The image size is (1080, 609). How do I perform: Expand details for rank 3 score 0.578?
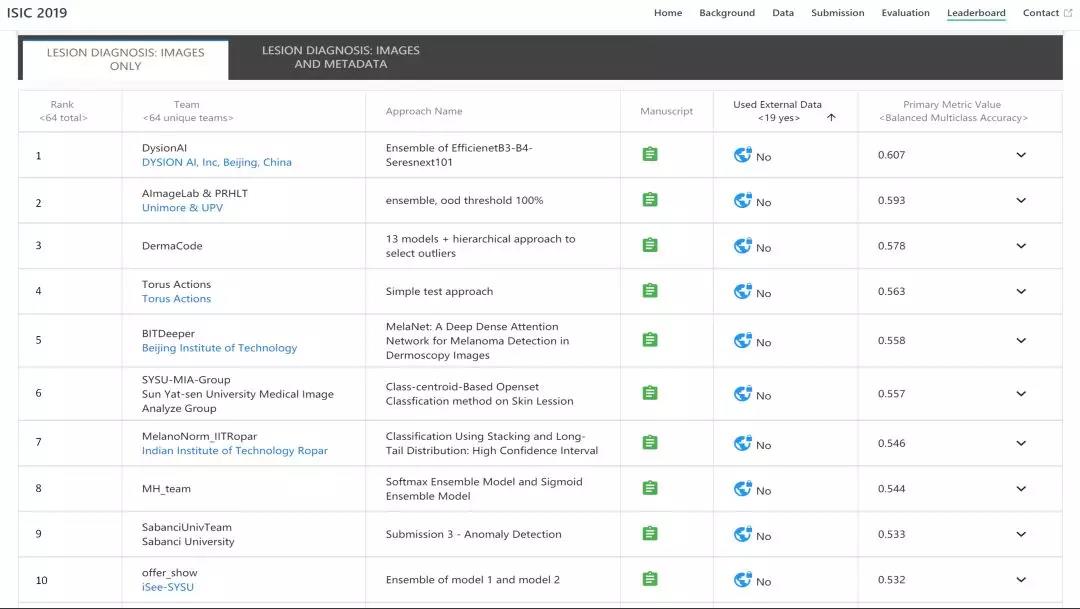(1021, 246)
